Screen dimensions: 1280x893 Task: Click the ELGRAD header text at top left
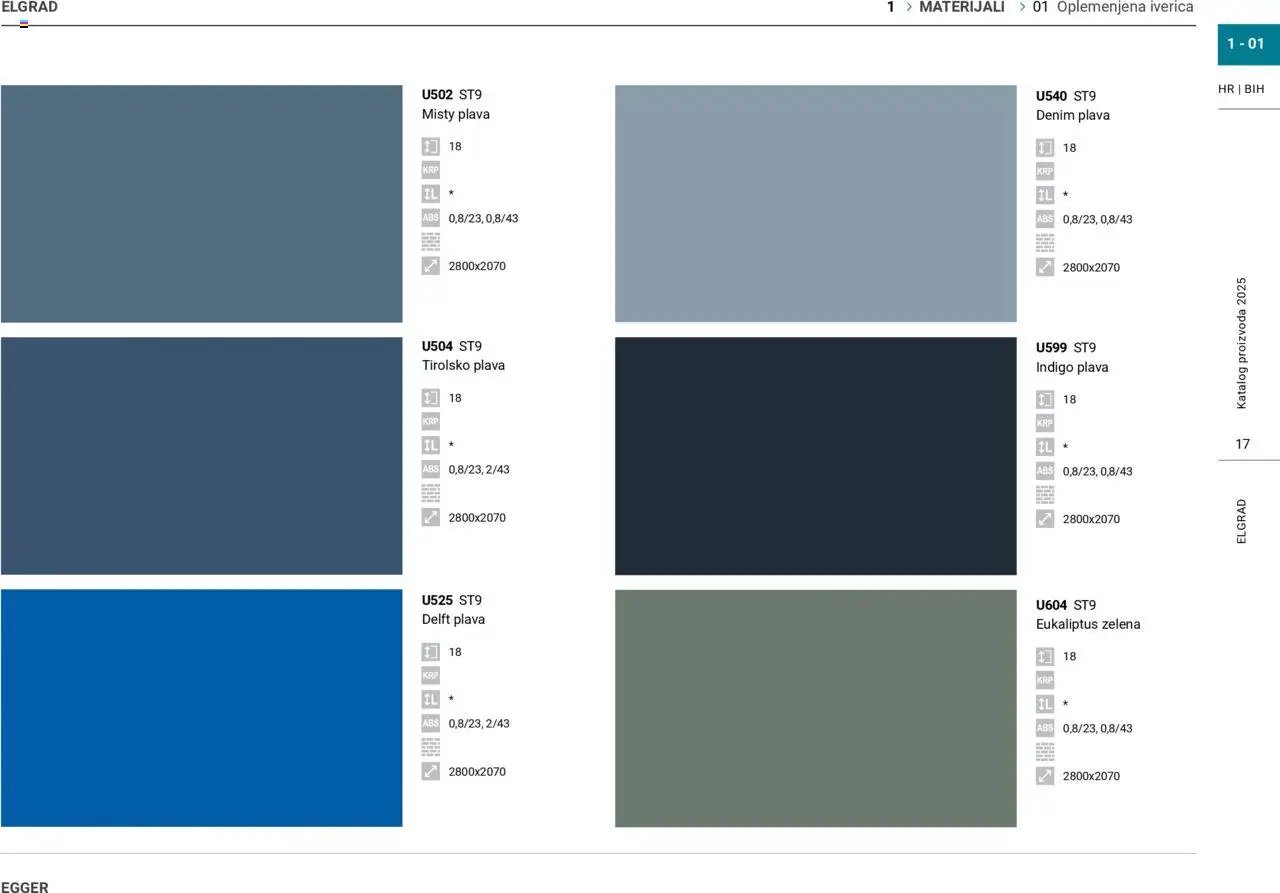click(30, 7)
